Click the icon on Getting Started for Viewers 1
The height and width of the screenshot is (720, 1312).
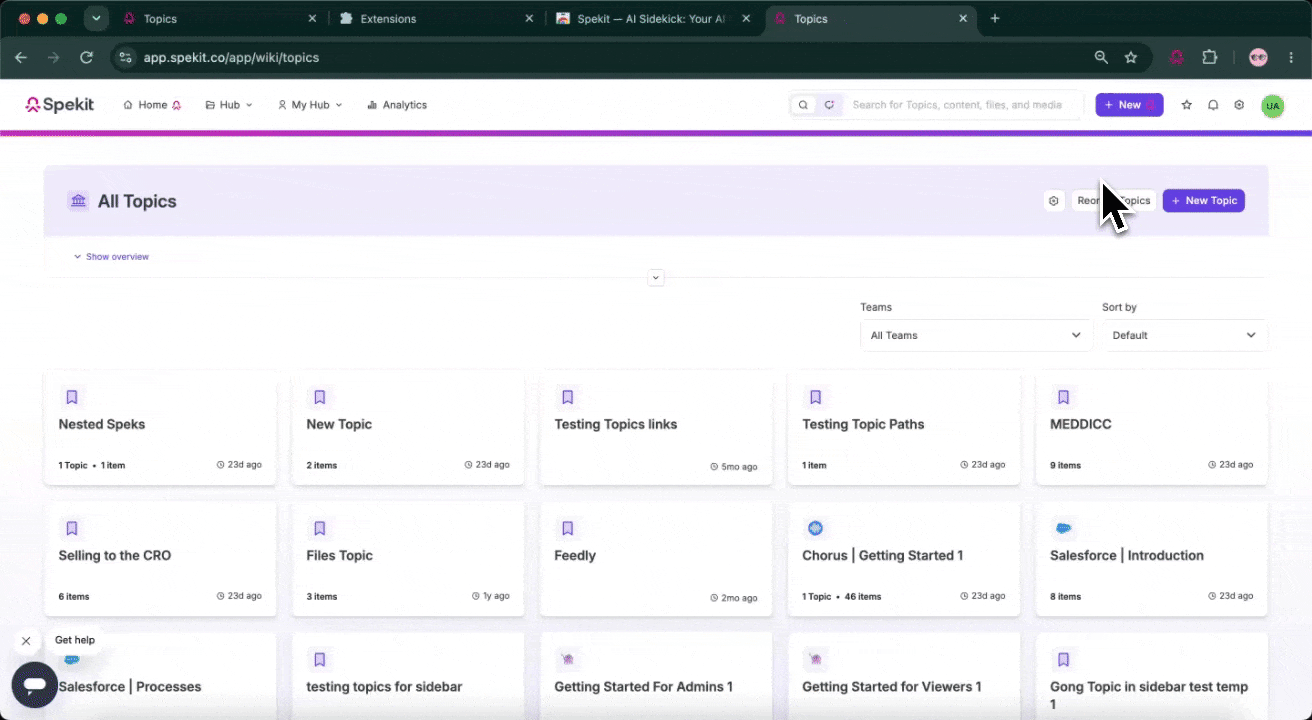(x=815, y=659)
